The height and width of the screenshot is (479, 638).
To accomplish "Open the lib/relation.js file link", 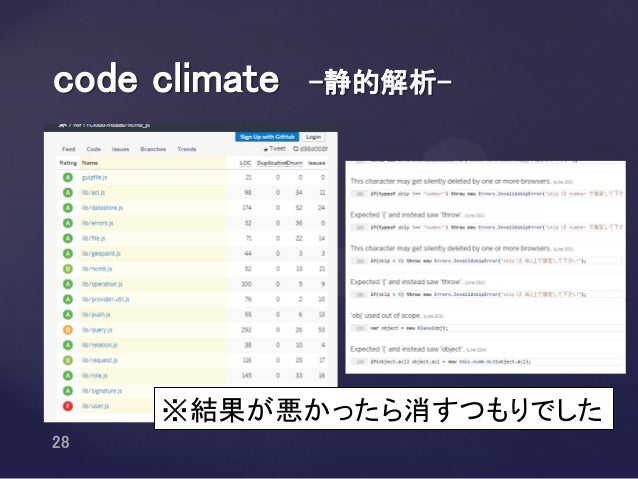I will pos(99,345).
